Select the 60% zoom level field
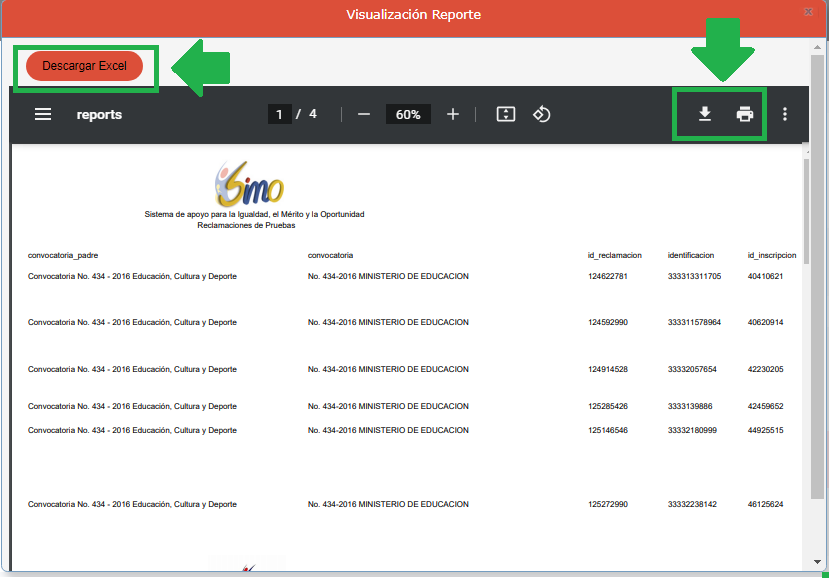The height and width of the screenshot is (578, 829). point(408,114)
